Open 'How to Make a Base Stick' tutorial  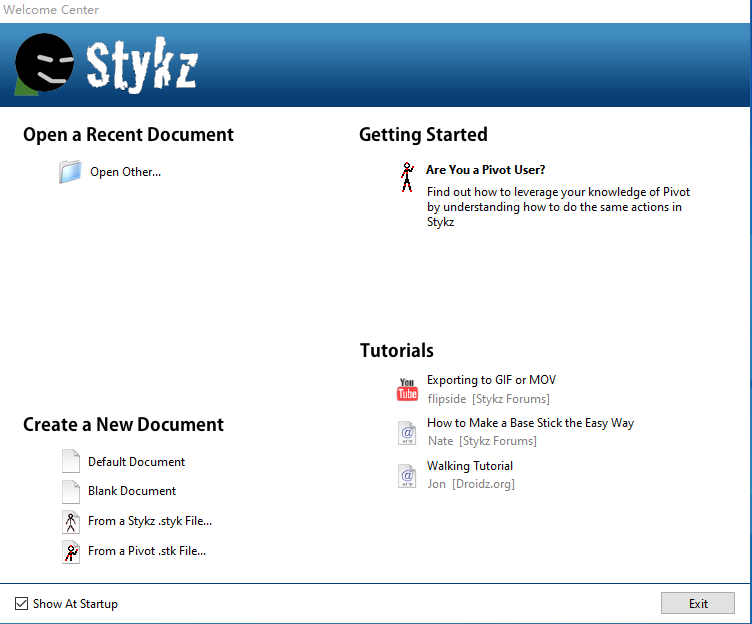(x=530, y=423)
